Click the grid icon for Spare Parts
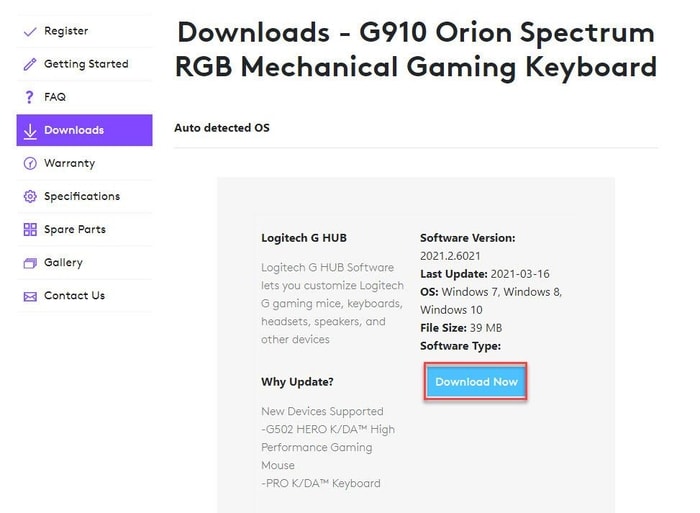 pyautogui.click(x=30, y=229)
